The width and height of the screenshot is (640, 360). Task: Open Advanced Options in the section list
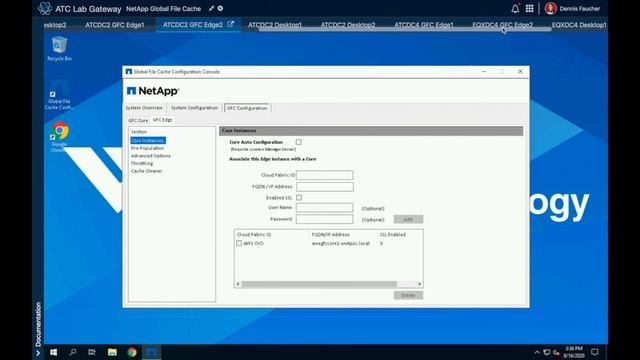151,156
